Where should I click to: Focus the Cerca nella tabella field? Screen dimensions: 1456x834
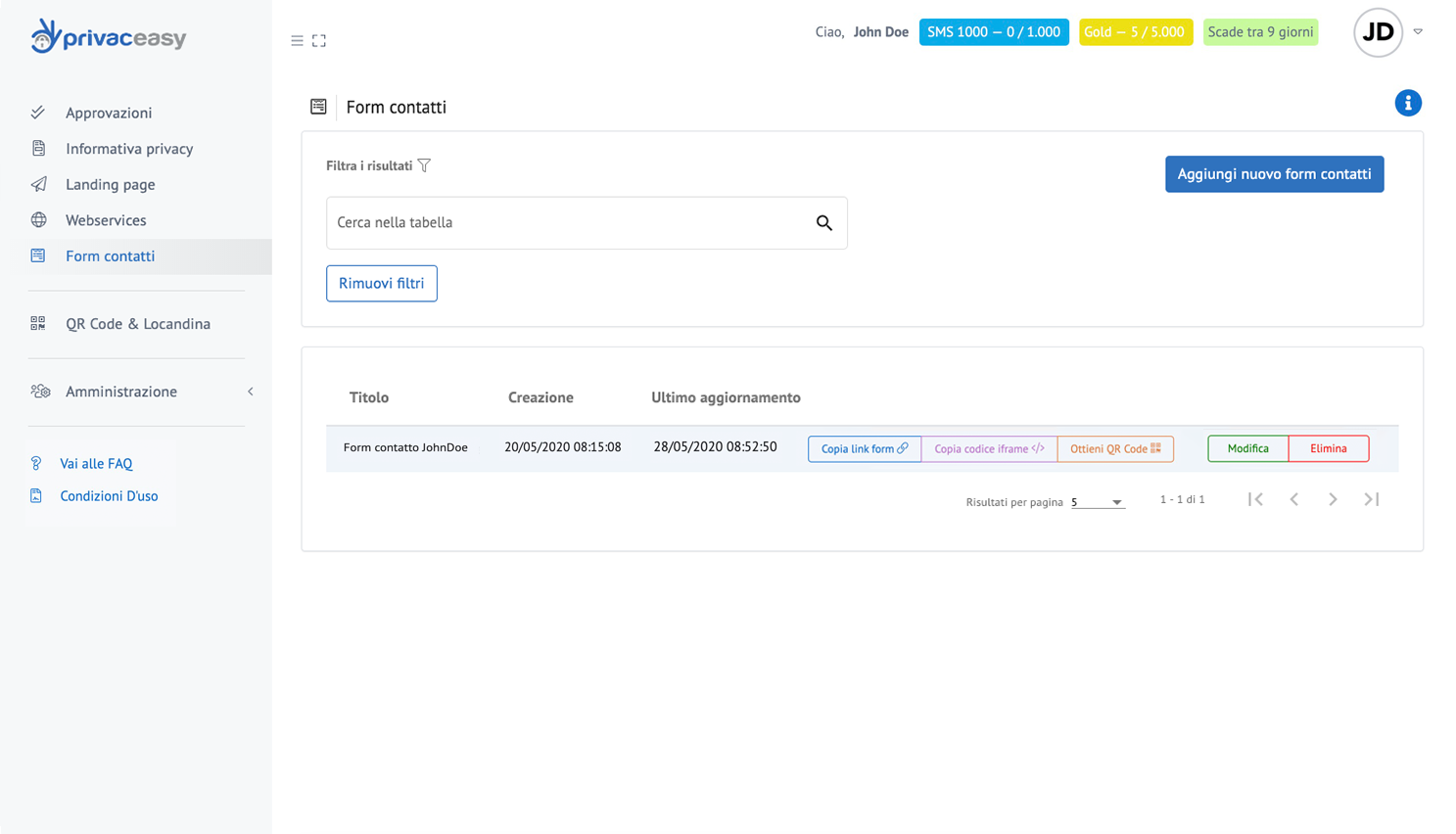[568, 223]
